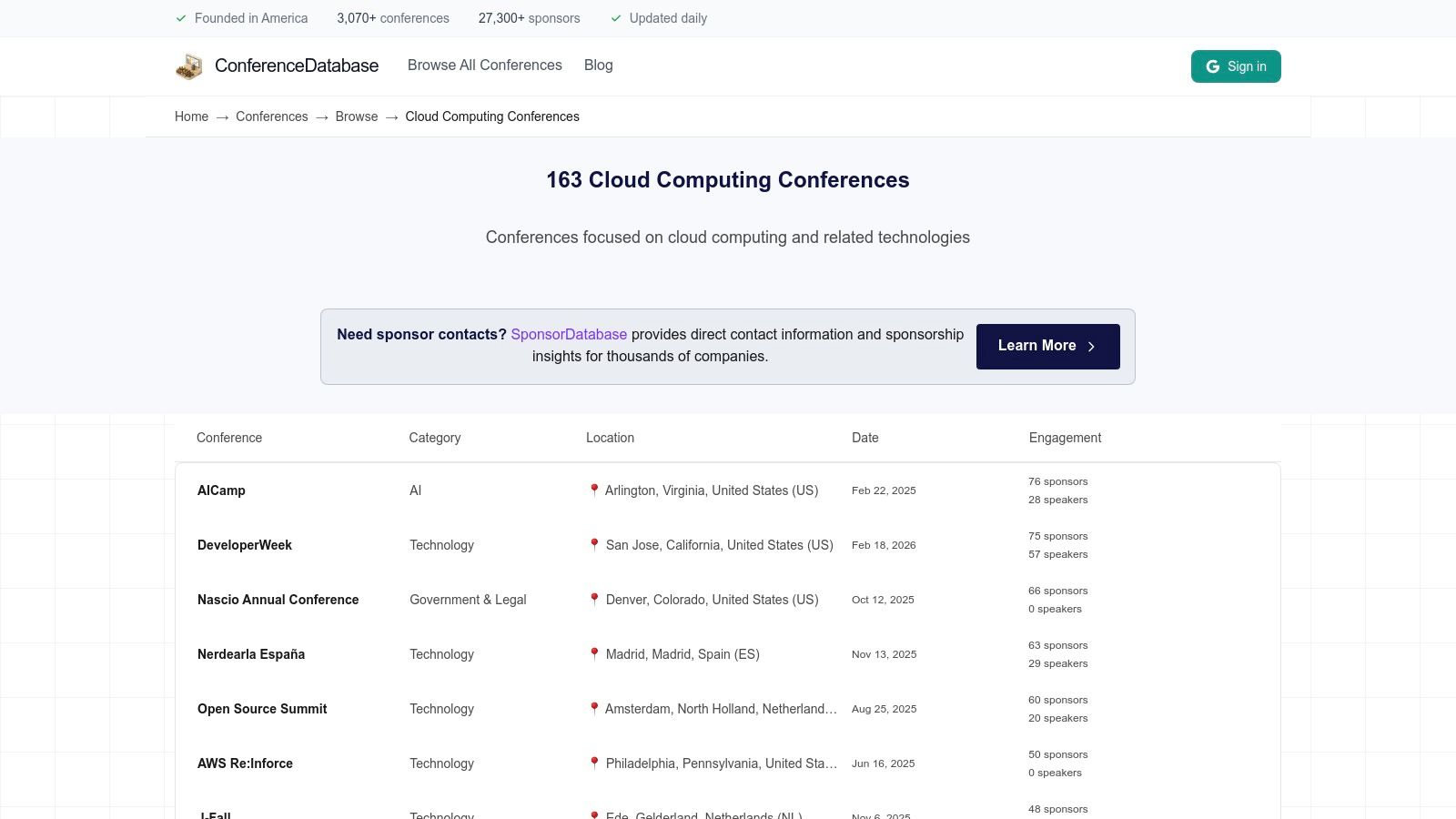Click 66 sponsors for Nascio

pos(1057,591)
